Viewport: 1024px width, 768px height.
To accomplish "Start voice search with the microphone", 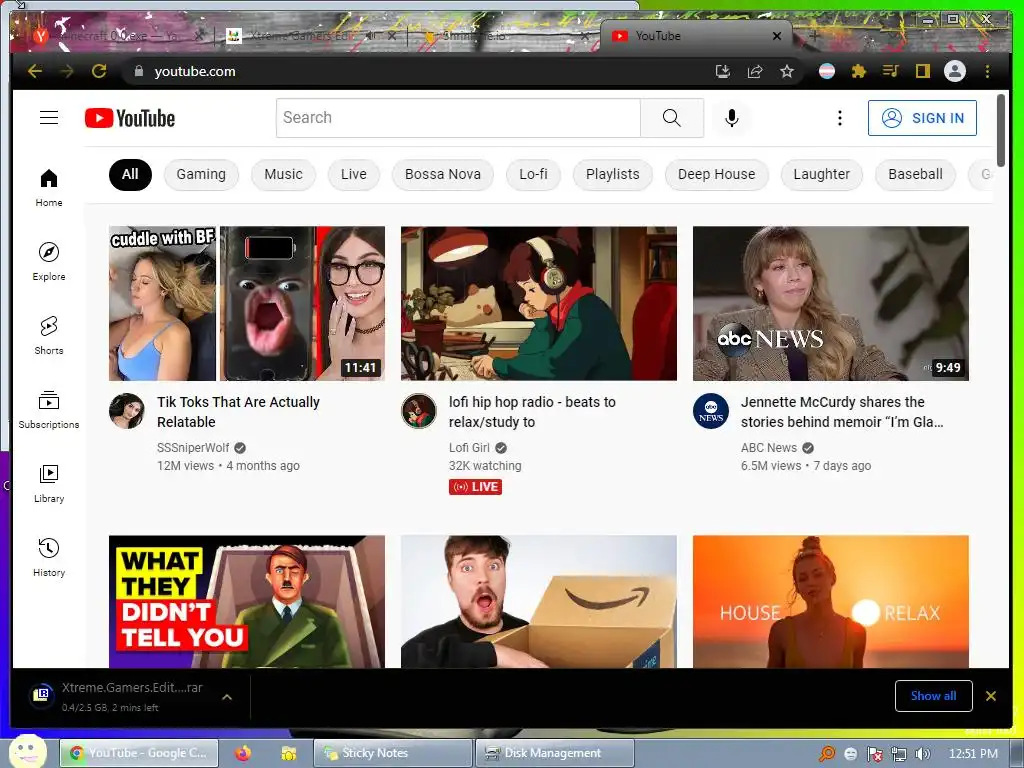I will 732,118.
